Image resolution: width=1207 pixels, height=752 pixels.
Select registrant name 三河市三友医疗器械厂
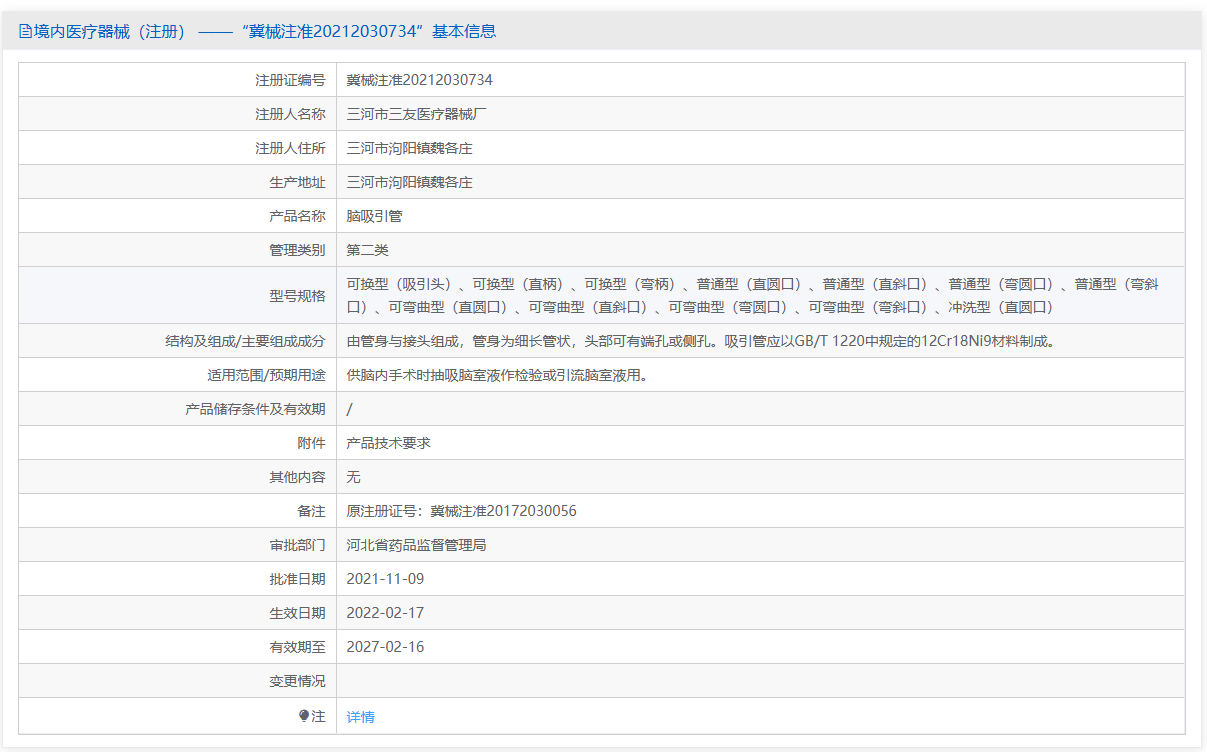pyautogui.click(x=416, y=114)
